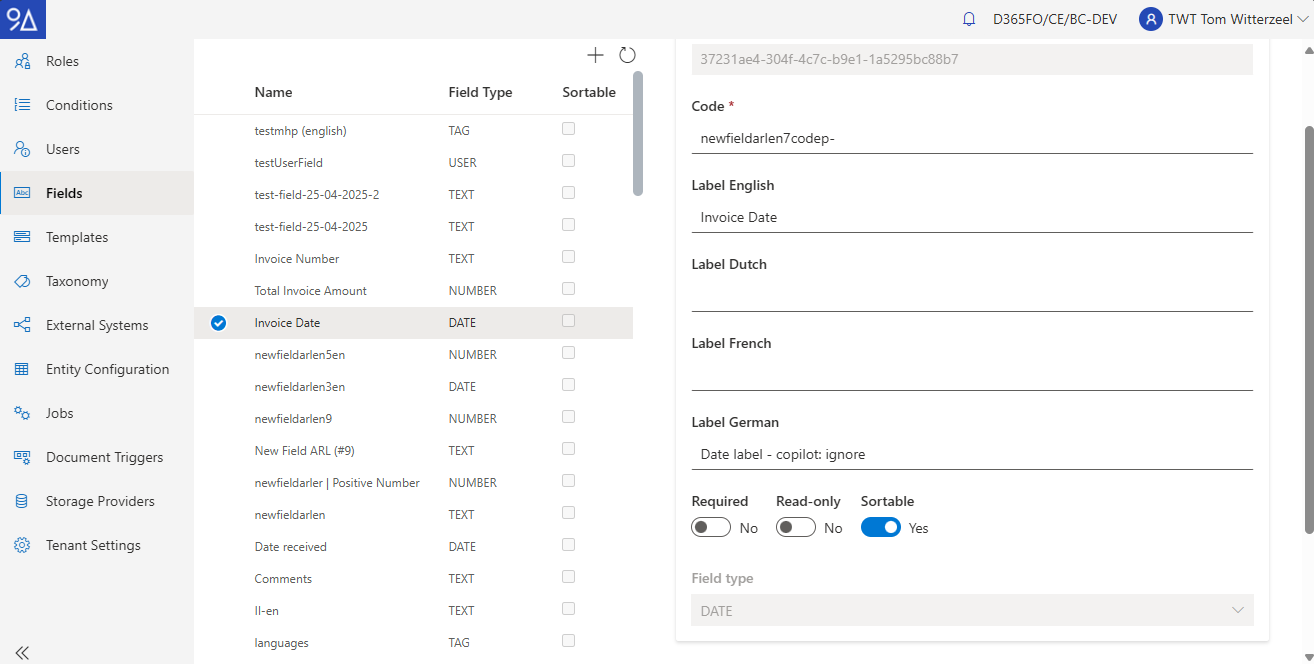Click the Conditions list icon
Image resolution: width=1314 pixels, height=664 pixels.
pos(22,105)
